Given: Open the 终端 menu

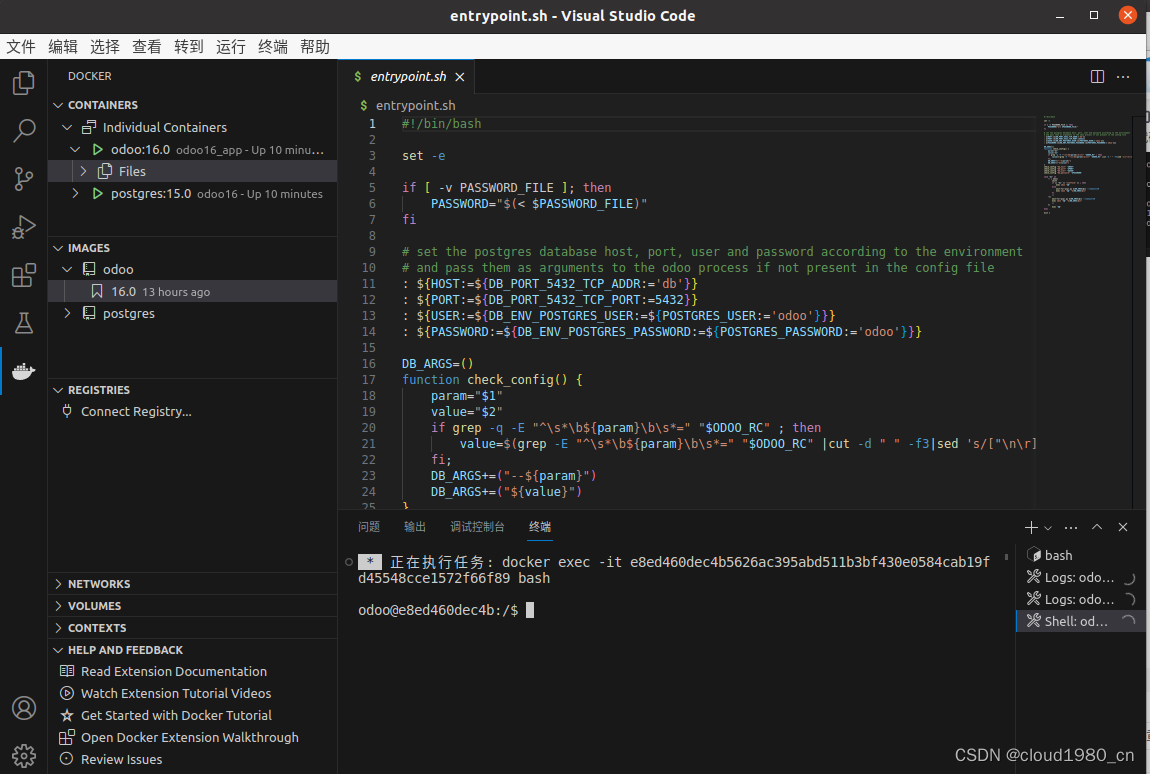Looking at the screenshot, I should click(x=271, y=46).
